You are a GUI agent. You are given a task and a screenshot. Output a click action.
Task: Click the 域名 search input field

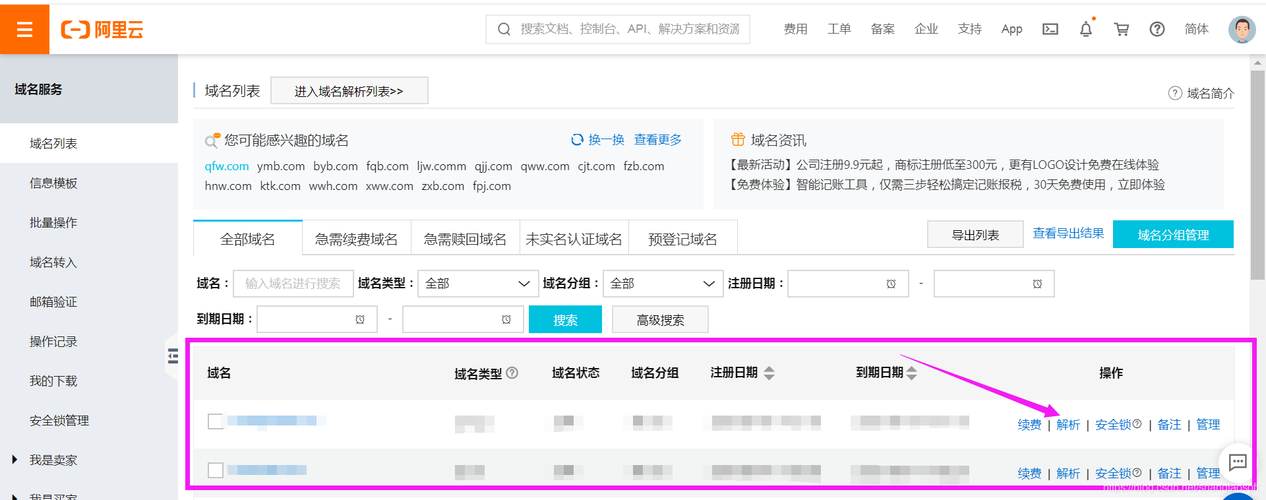tap(293, 283)
